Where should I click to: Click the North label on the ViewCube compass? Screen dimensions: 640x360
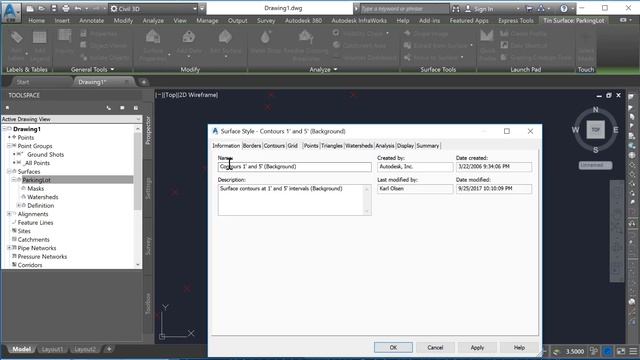[x=596, y=109]
